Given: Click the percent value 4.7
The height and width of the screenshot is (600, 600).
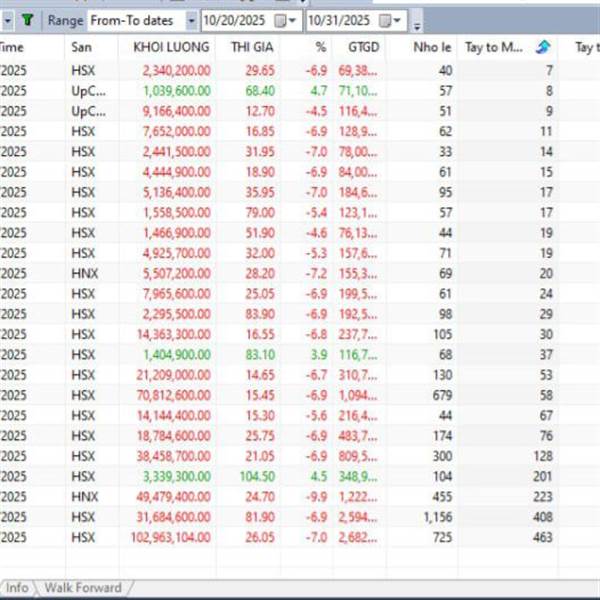Looking at the screenshot, I should [x=319, y=91].
